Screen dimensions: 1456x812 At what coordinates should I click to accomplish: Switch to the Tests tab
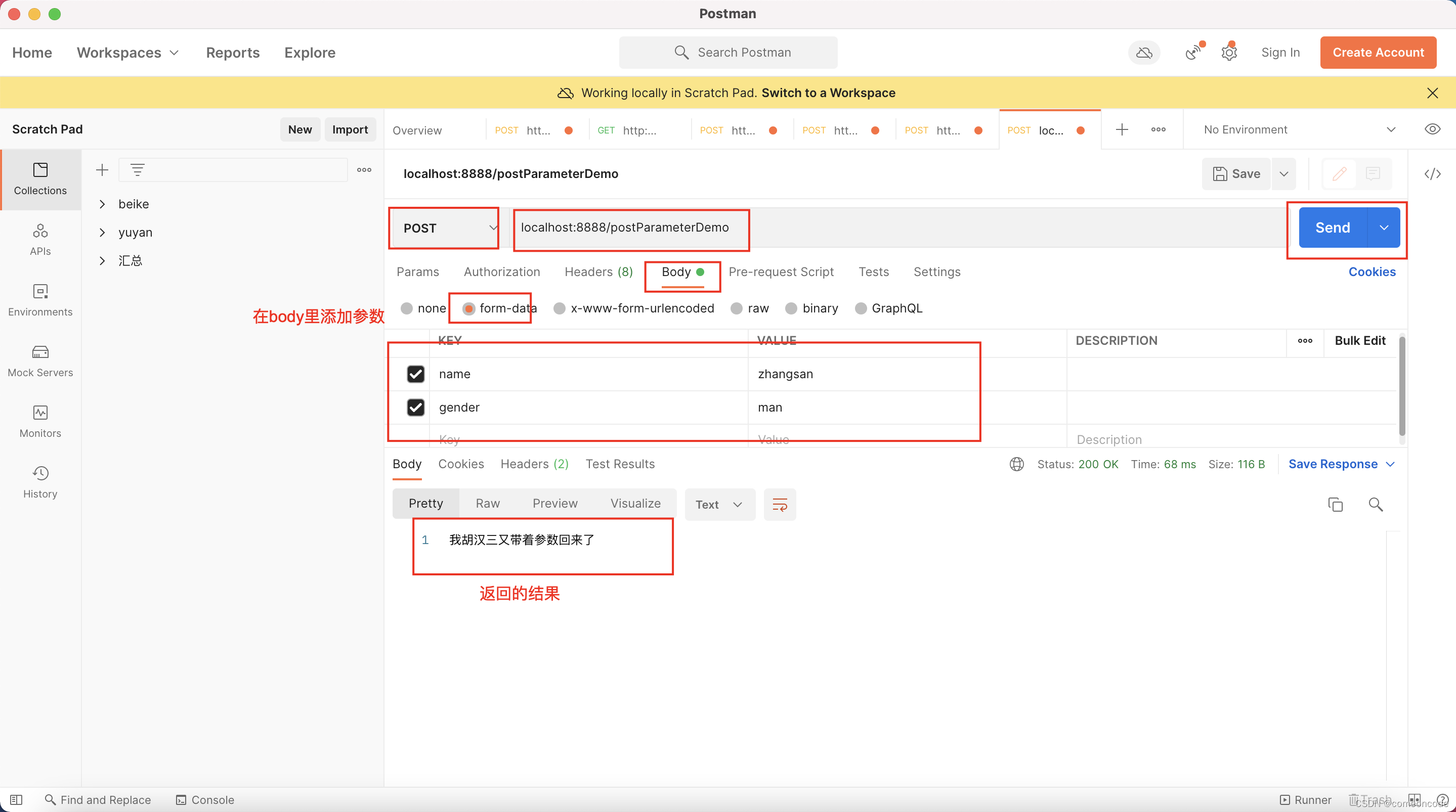pyautogui.click(x=874, y=272)
